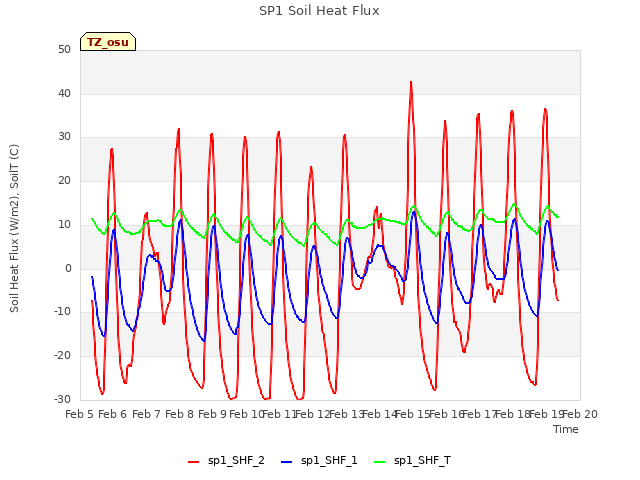The height and width of the screenshot is (480, 640).
Task: Click the Y-axis label Soil Heat Flux (W/m2), SoilT (C)
Action: (14, 228)
